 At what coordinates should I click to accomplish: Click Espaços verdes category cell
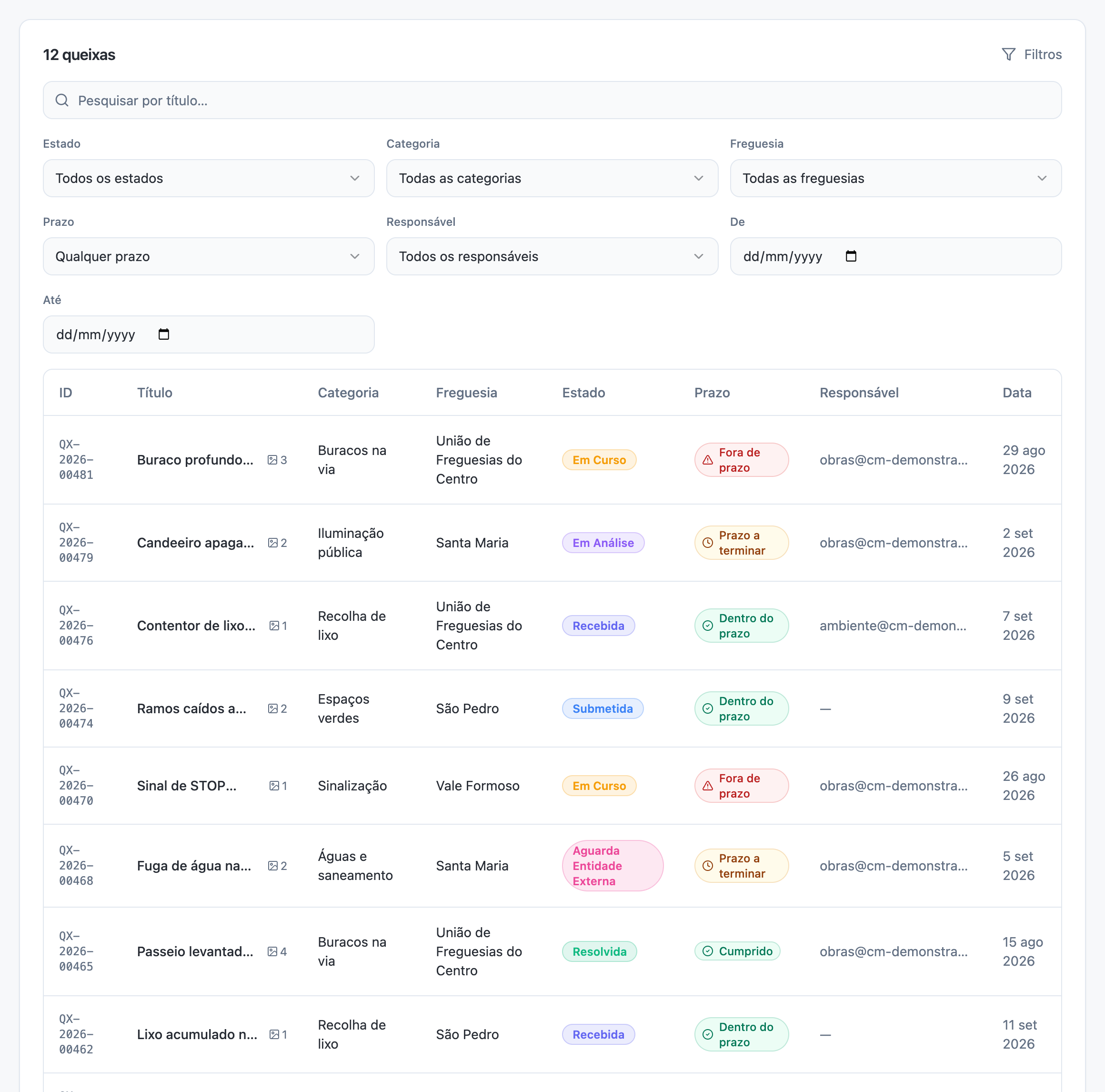[344, 709]
